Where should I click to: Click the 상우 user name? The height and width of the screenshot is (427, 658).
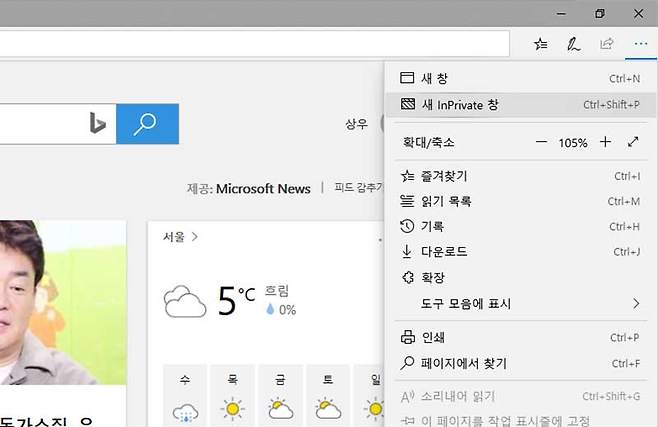(x=356, y=124)
